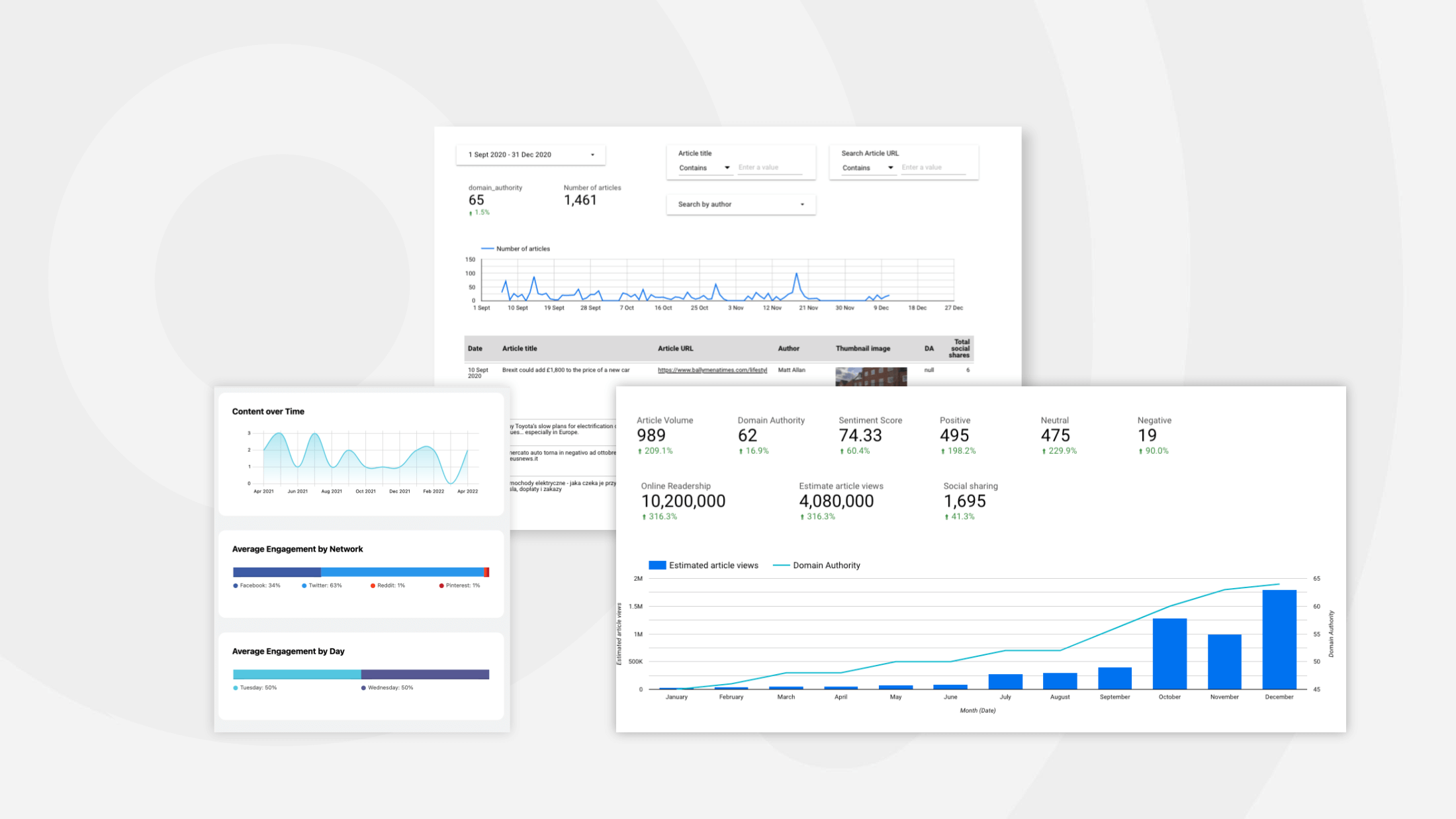
Task: Click the December bar in the views chart
Action: [x=1279, y=639]
